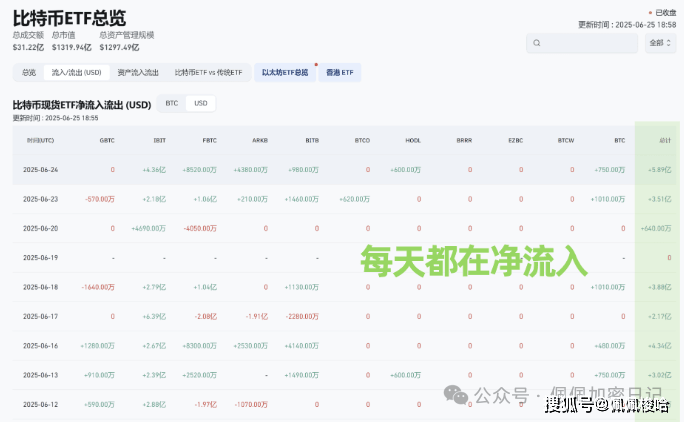
Task: Click the BTCO column header
Action: 362,141
